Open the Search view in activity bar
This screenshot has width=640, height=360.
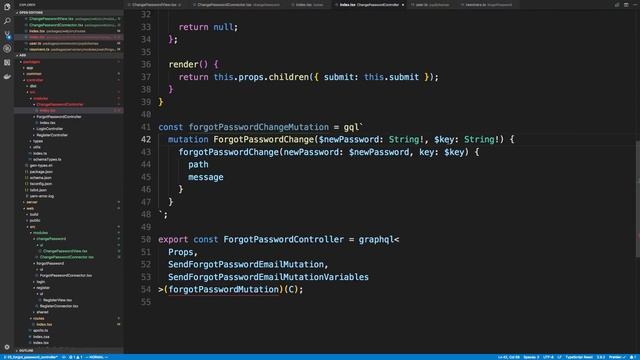tap(7, 21)
